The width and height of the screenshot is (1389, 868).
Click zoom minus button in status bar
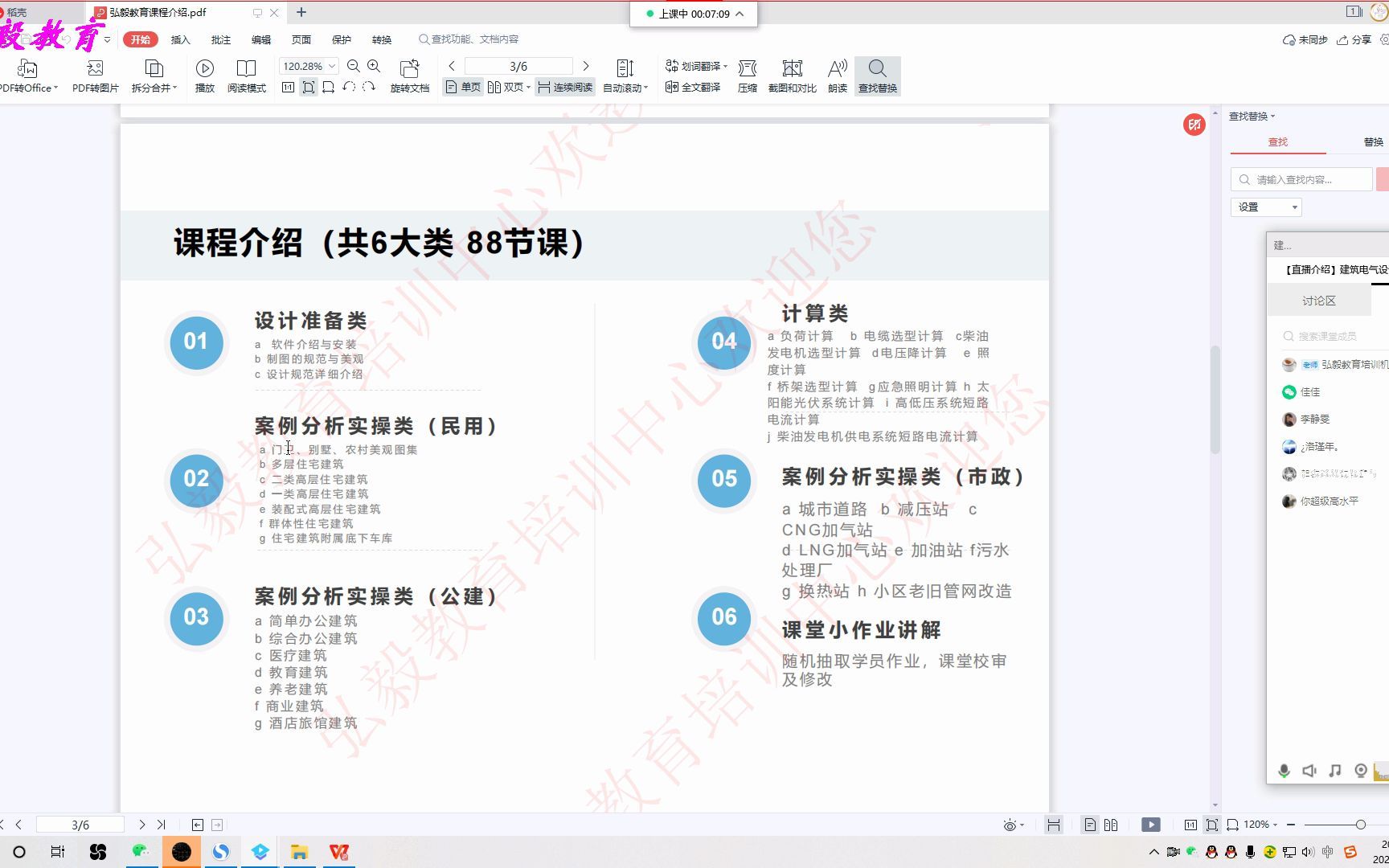pos(1291,825)
